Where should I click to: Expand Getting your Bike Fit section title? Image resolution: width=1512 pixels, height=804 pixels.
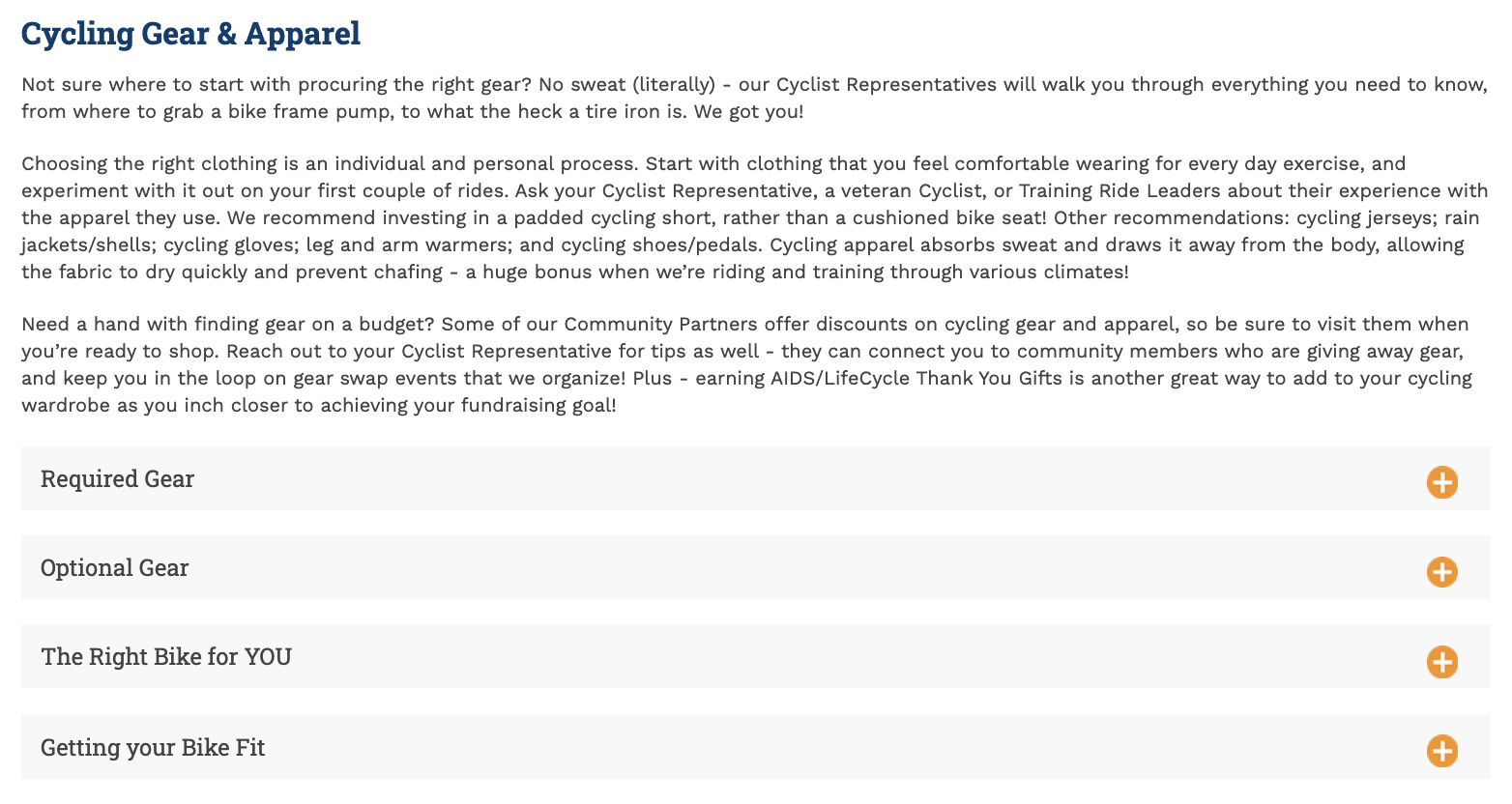coord(153,748)
